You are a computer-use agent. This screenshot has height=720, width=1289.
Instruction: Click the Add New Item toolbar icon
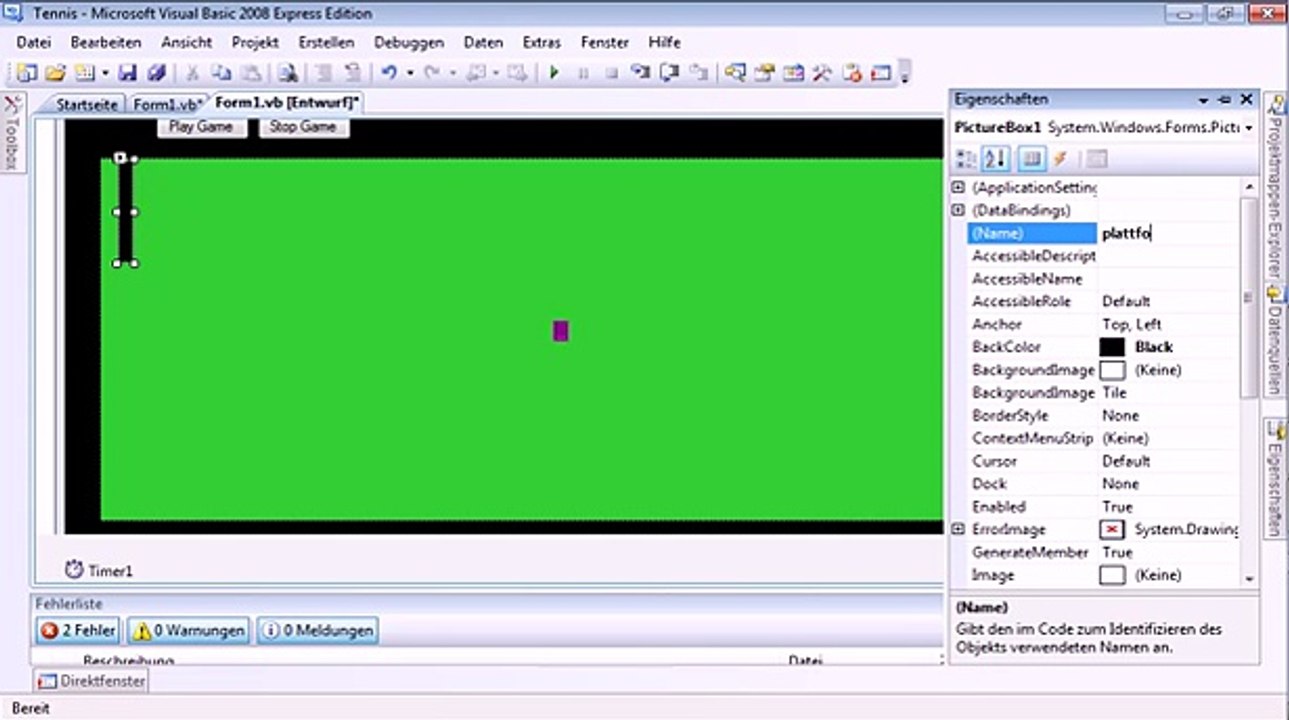pos(84,73)
